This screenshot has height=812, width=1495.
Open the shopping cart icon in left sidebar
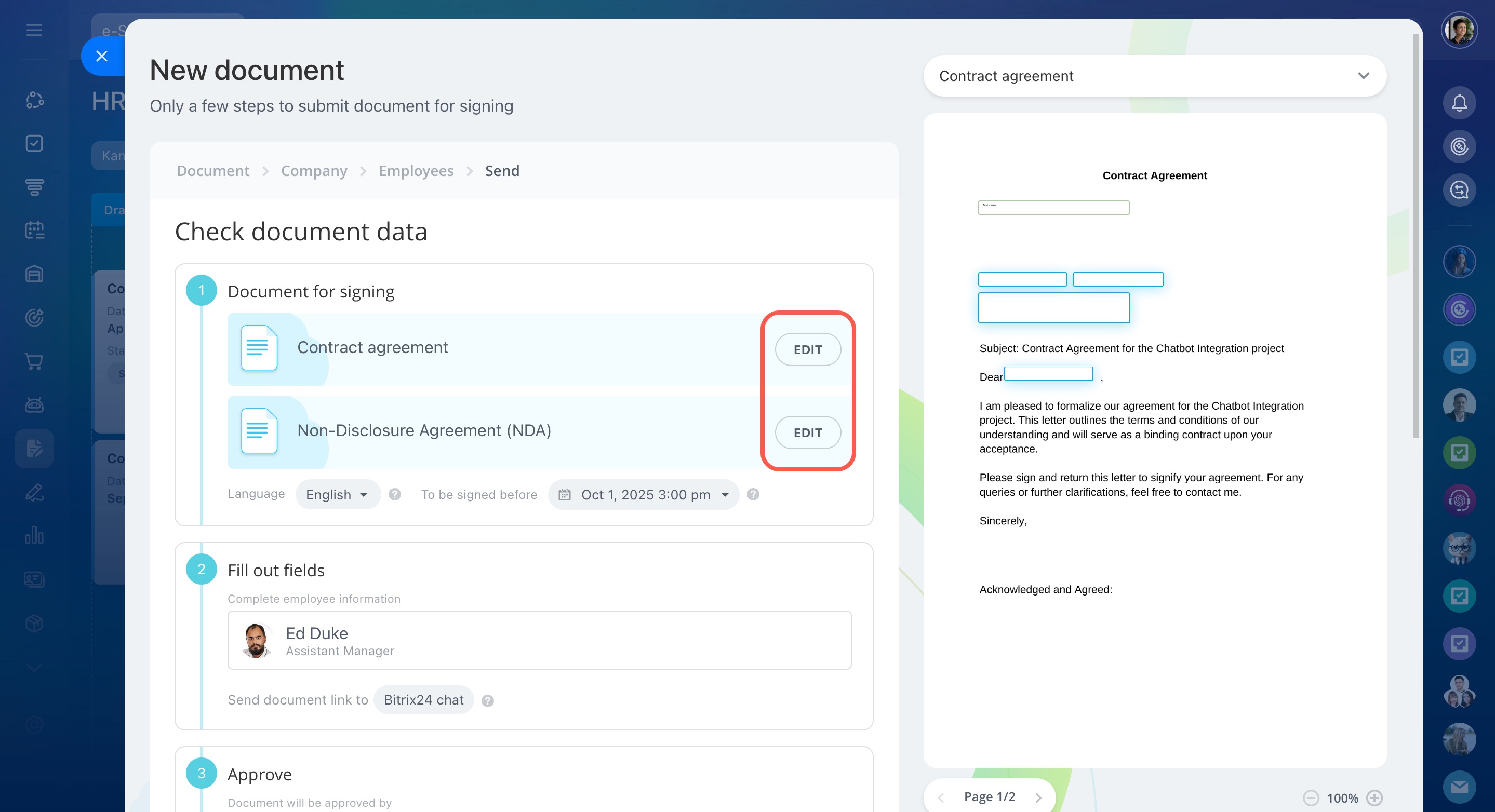(x=34, y=361)
